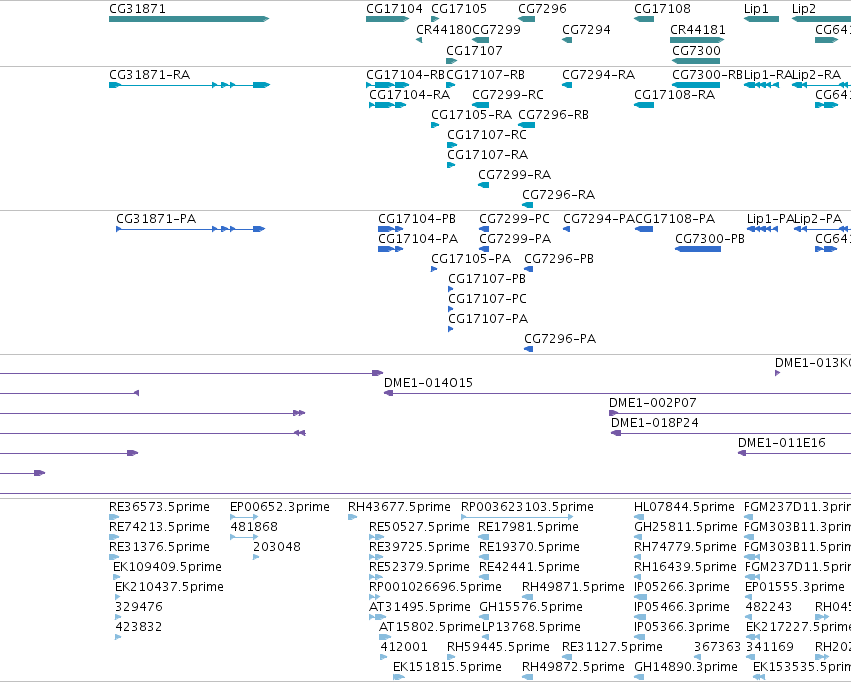
Task: Click the RE31376.5prime EST label
Action: (159, 547)
